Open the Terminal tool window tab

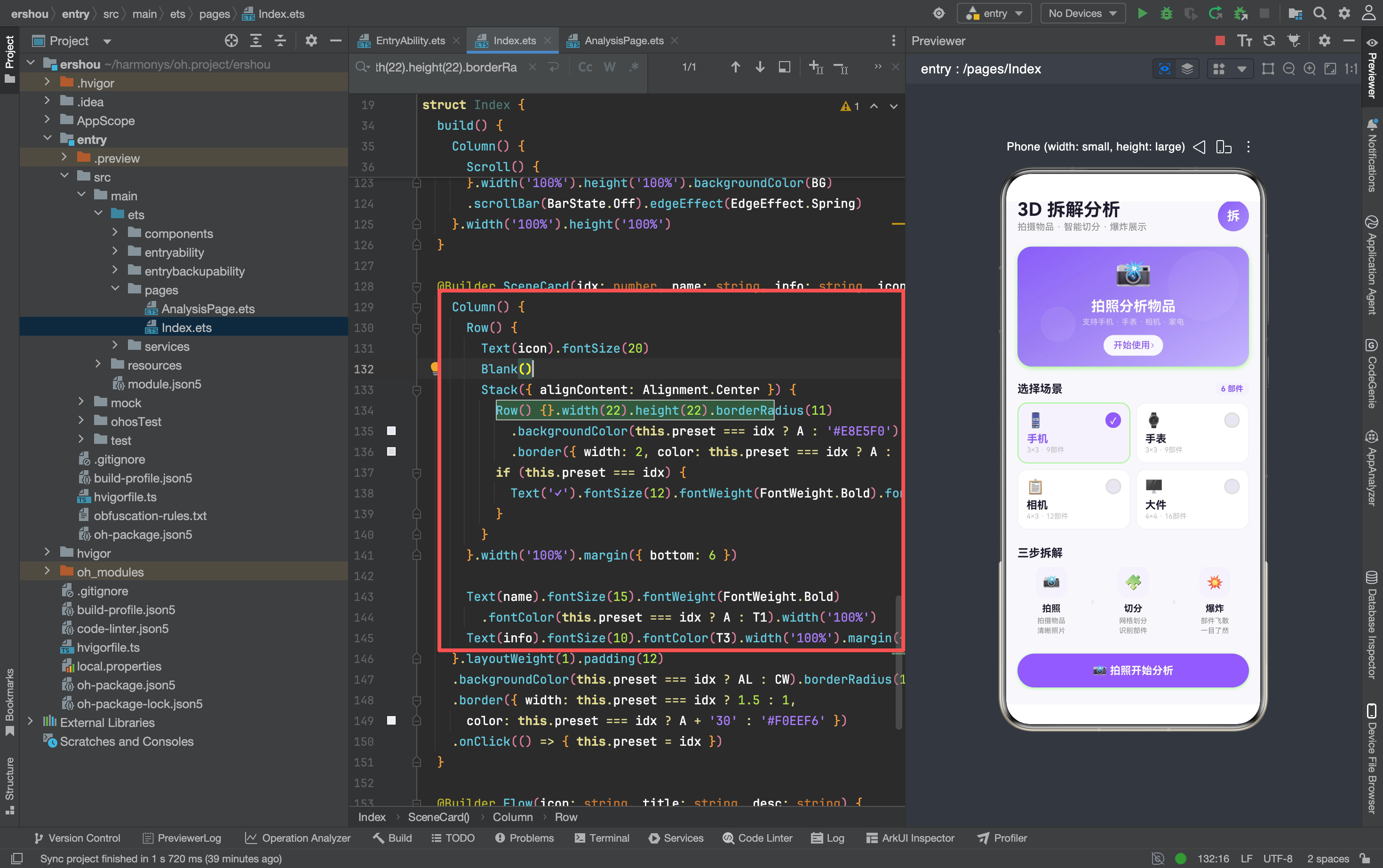point(602,837)
